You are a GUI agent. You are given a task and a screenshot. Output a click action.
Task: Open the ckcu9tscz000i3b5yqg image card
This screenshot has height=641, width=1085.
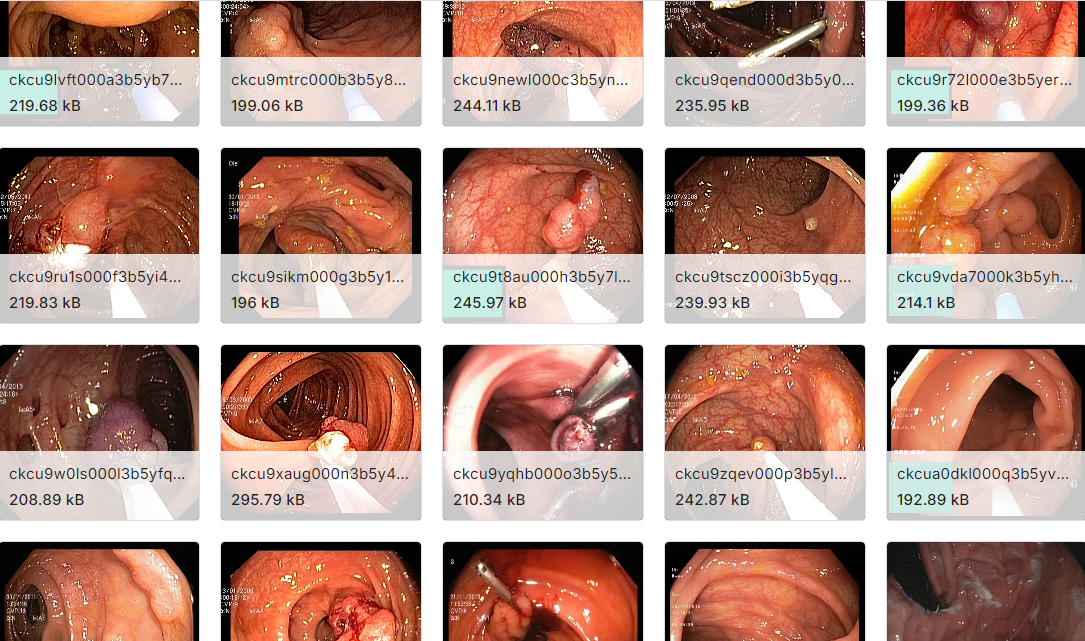765,235
